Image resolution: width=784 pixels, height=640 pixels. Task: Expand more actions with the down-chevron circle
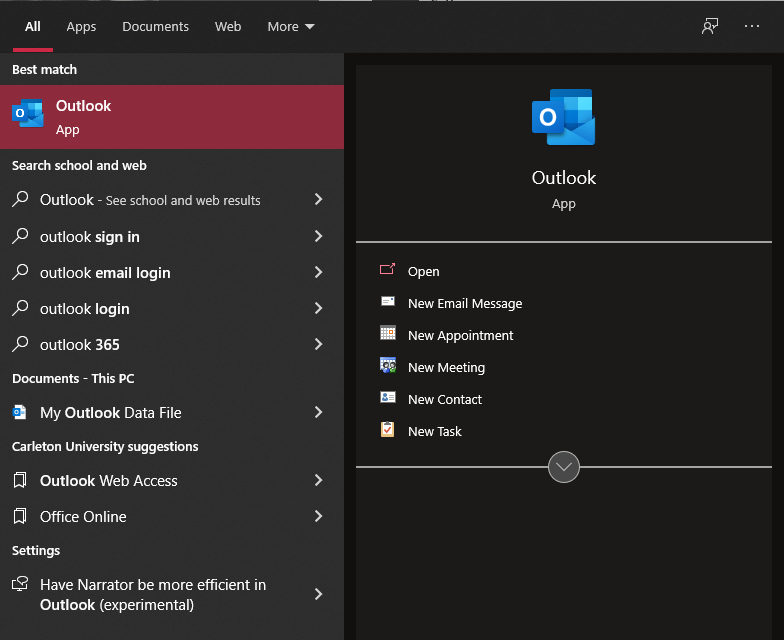point(564,467)
